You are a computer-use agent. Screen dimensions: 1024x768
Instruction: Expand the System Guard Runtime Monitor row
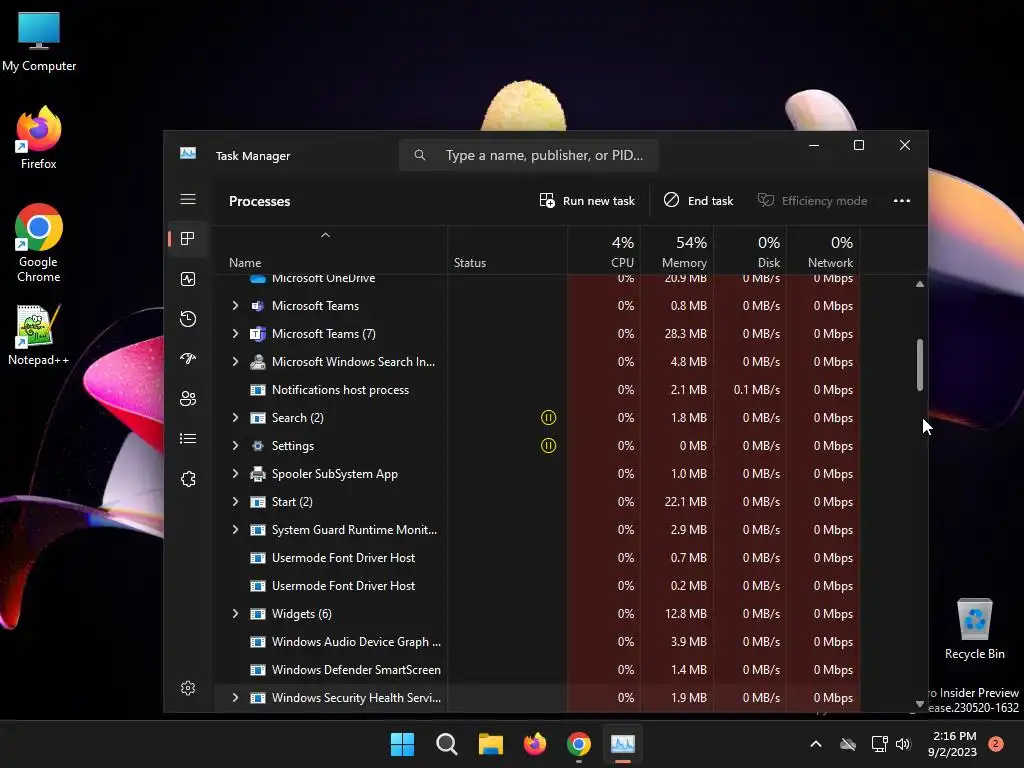coord(235,530)
